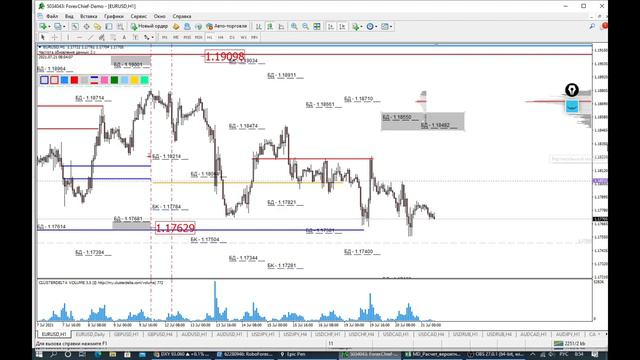Image resolution: width=640 pixels, height=360 pixels.
Task: Click the signals globe icon
Action: pyautogui.click(x=198, y=27)
